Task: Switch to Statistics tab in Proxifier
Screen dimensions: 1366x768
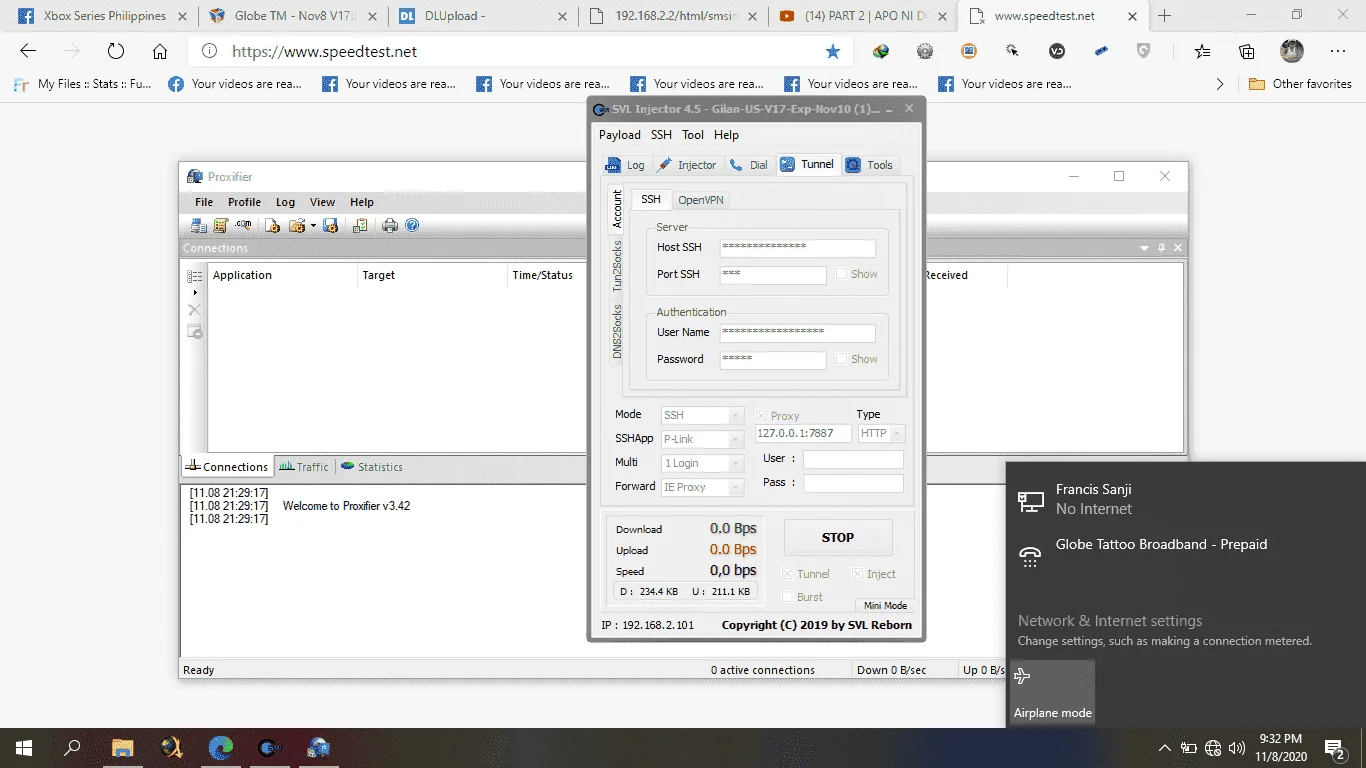Action: 372,467
